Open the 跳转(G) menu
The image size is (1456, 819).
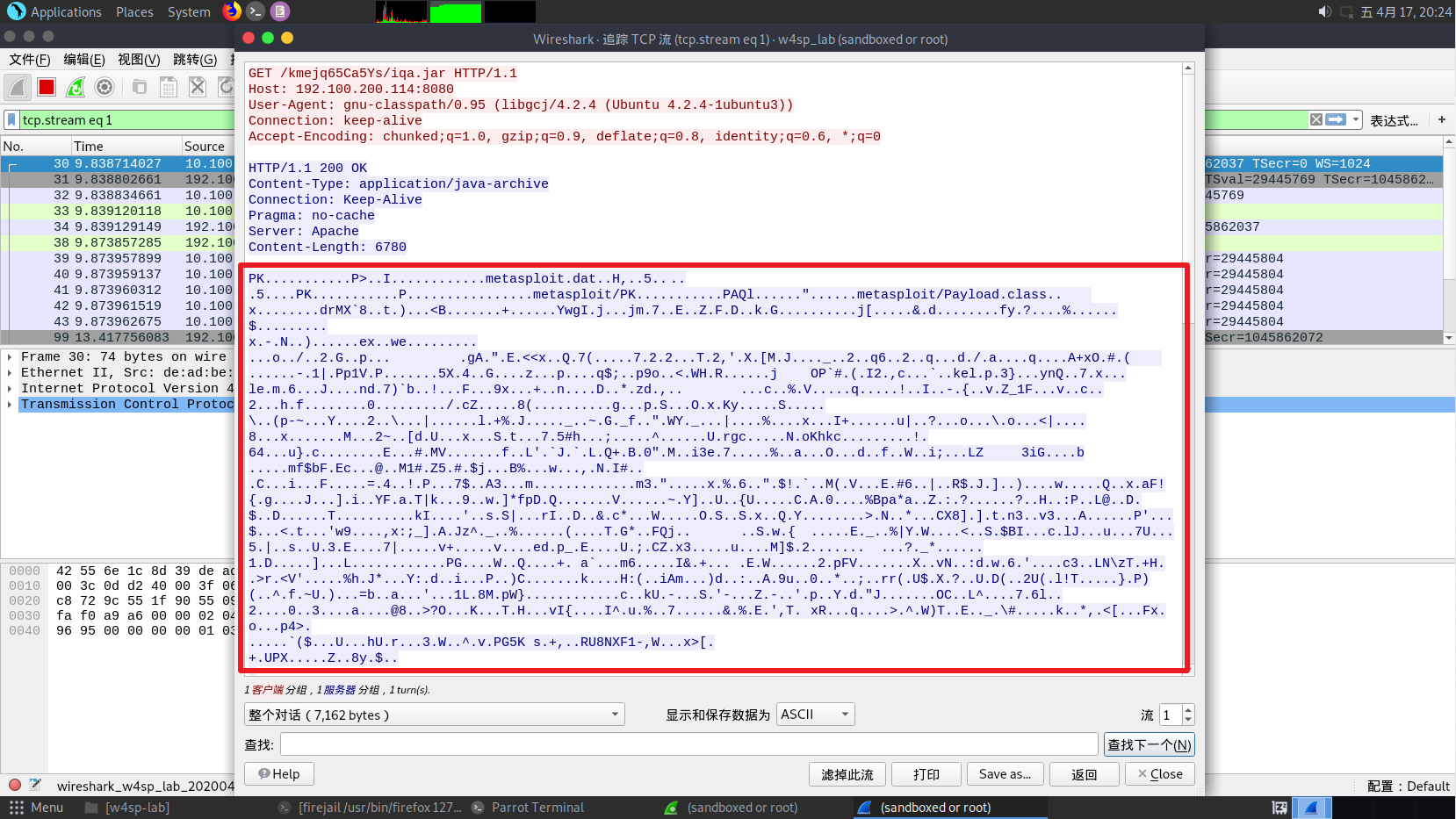pos(195,59)
